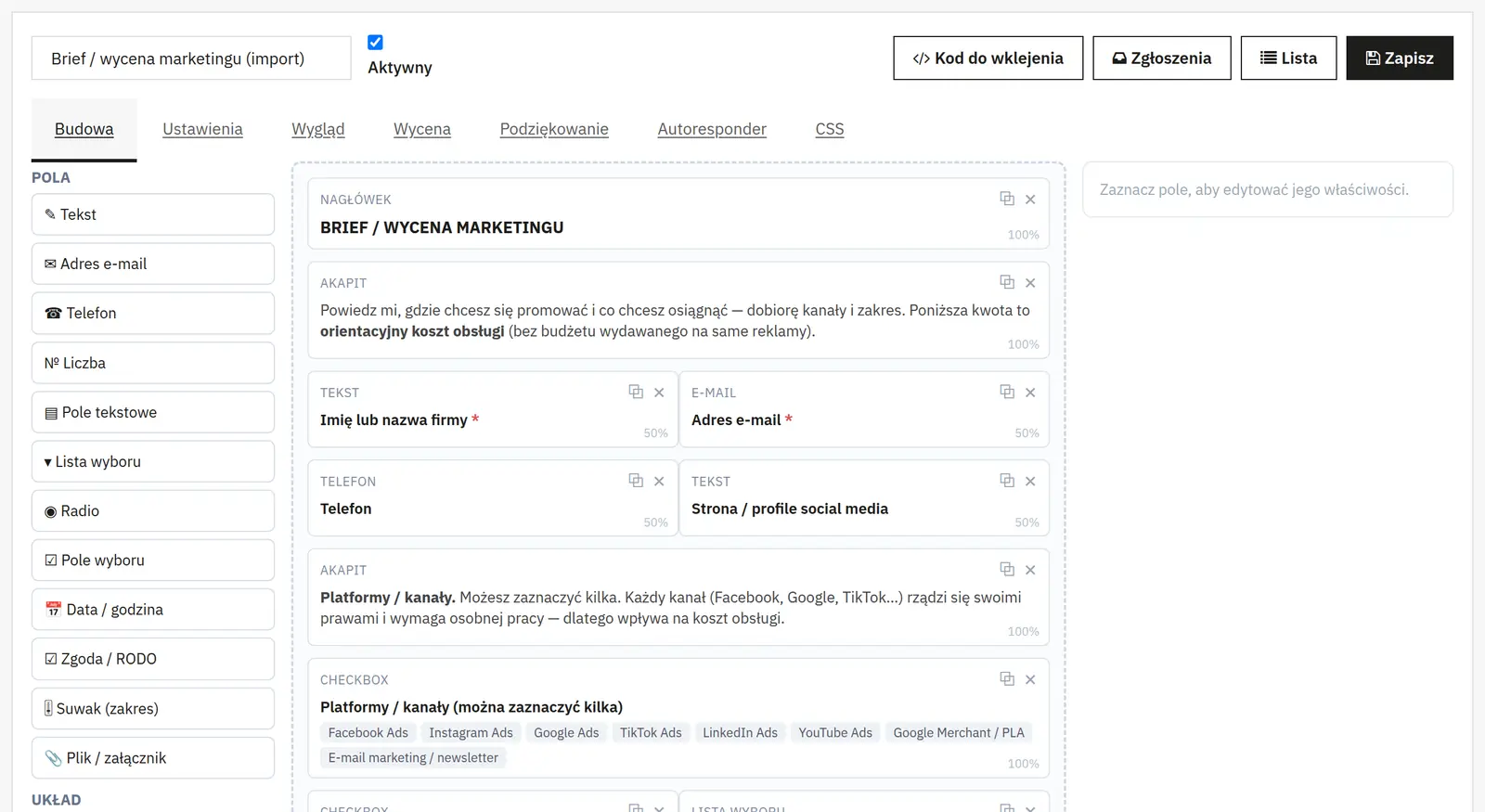Screen dimensions: 1485x812
Task: Add a Liczba number field
Action: [153, 363]
